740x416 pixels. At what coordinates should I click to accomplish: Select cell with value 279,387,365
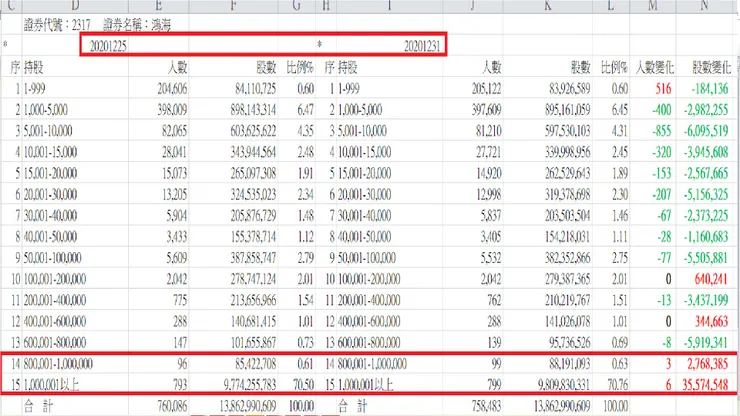pyautogui.click(x=567, y=279)
